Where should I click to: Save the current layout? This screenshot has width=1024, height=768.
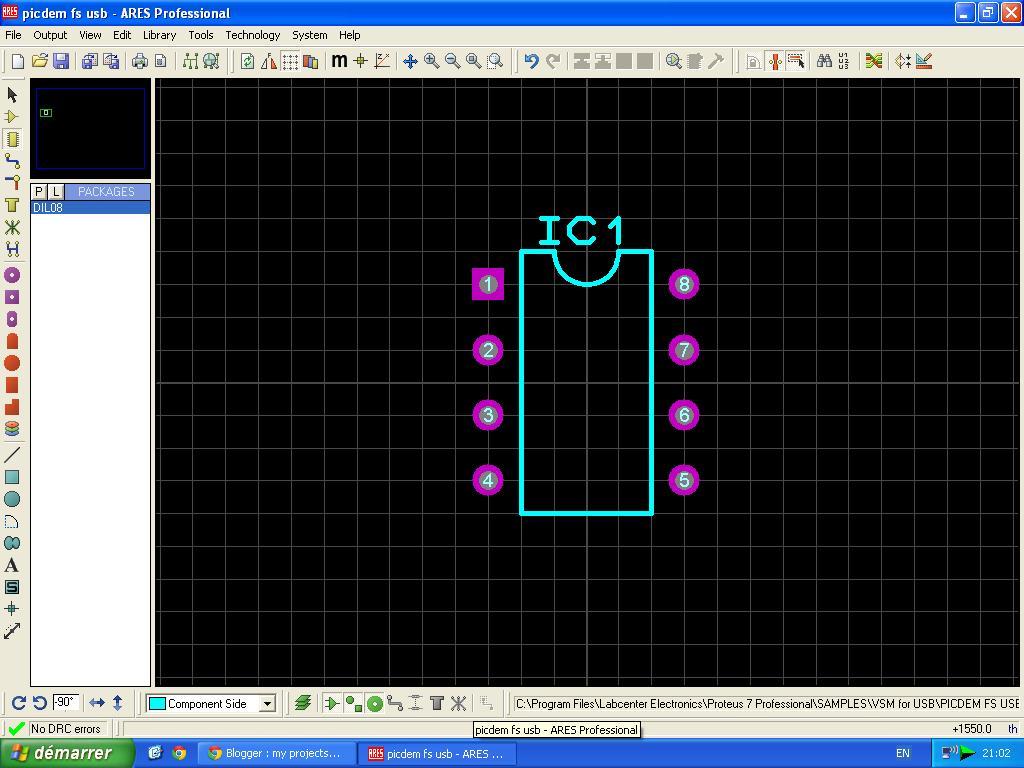coord(61,61)
